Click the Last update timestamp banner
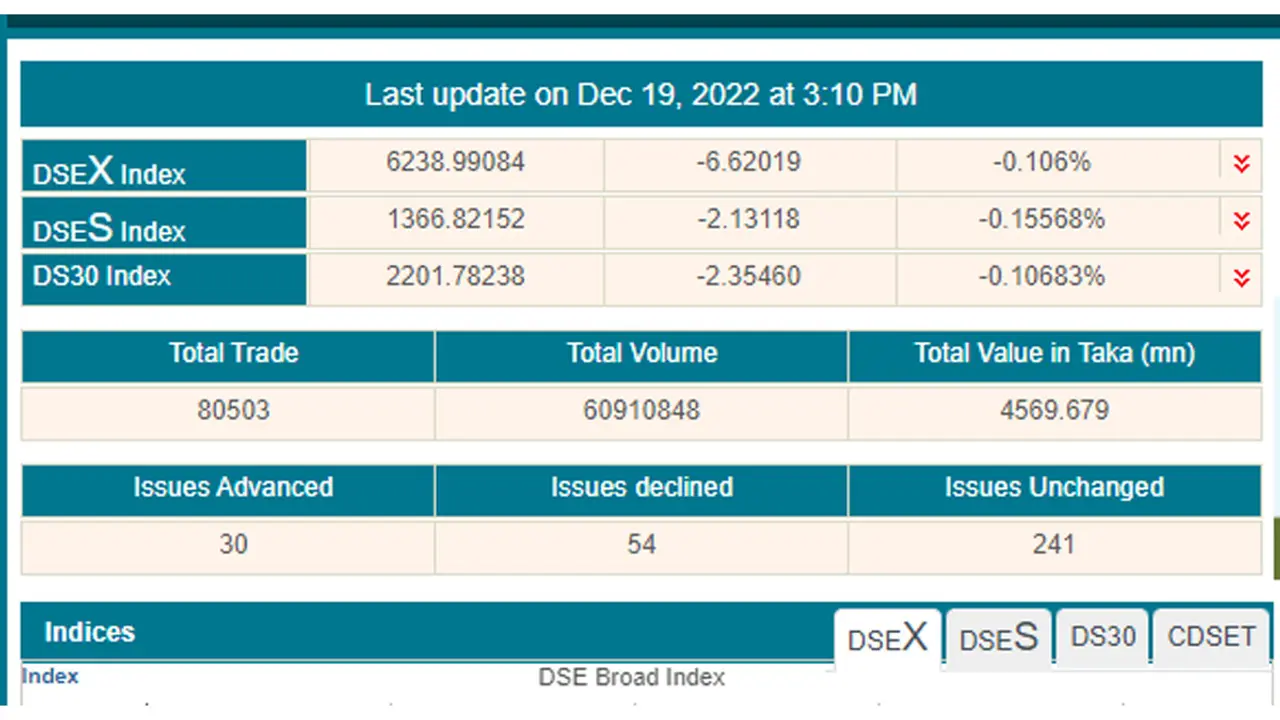Image resolution: width=1280 pixels, height=720 pixels. pyautogui.click(x=641, y=95)
